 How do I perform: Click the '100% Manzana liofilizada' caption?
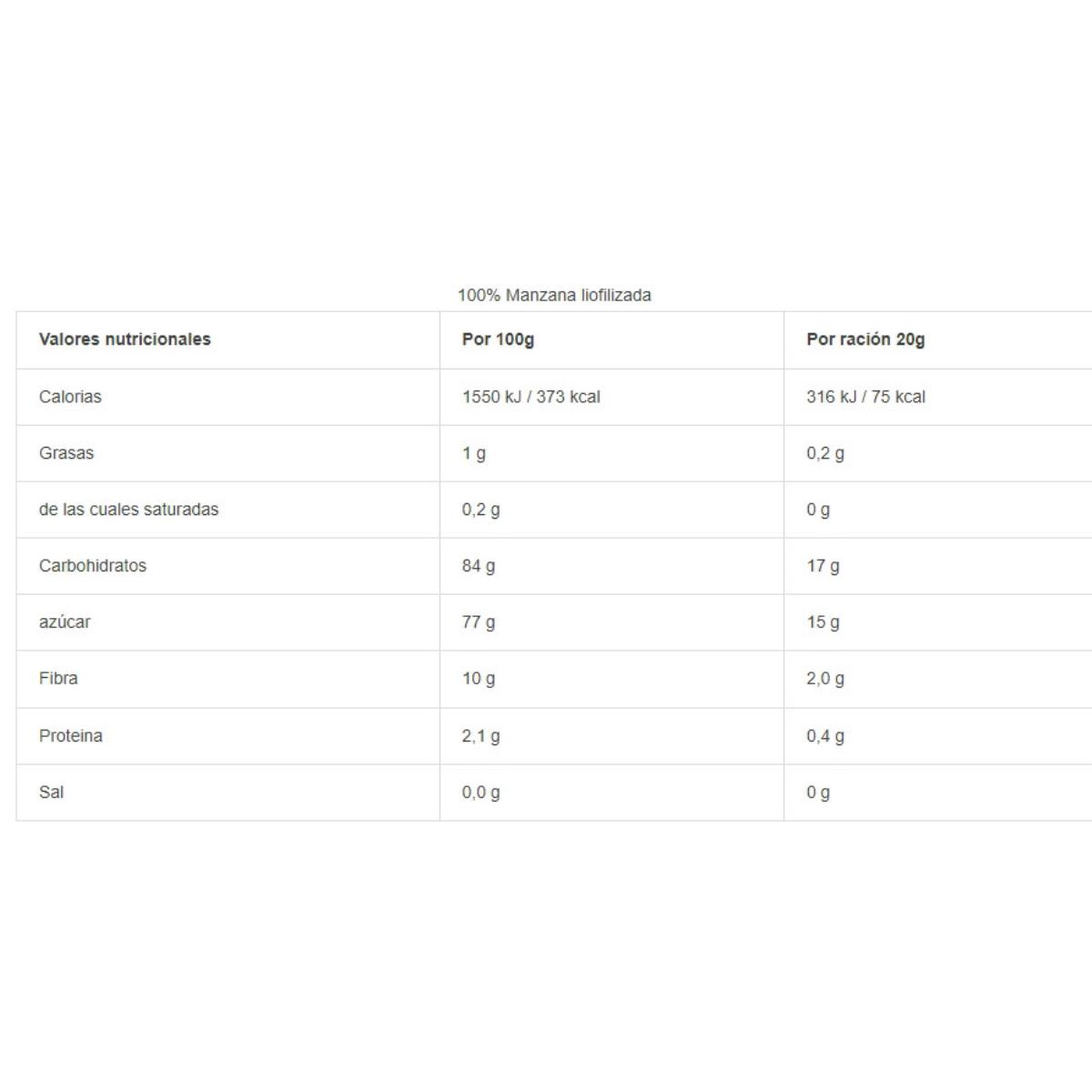pos(554,295)
